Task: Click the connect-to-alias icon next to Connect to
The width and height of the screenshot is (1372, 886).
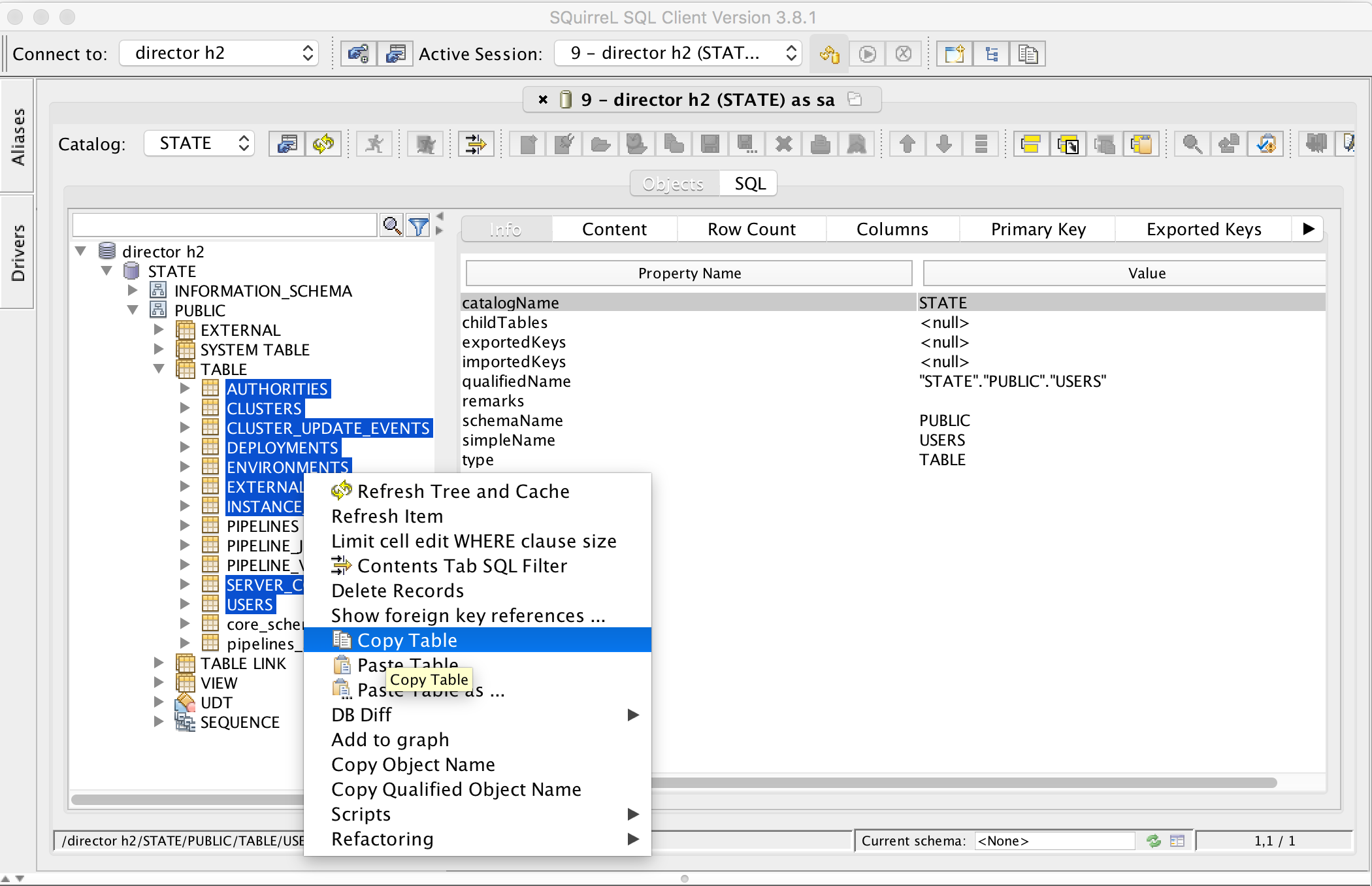Action: point(359,54)
